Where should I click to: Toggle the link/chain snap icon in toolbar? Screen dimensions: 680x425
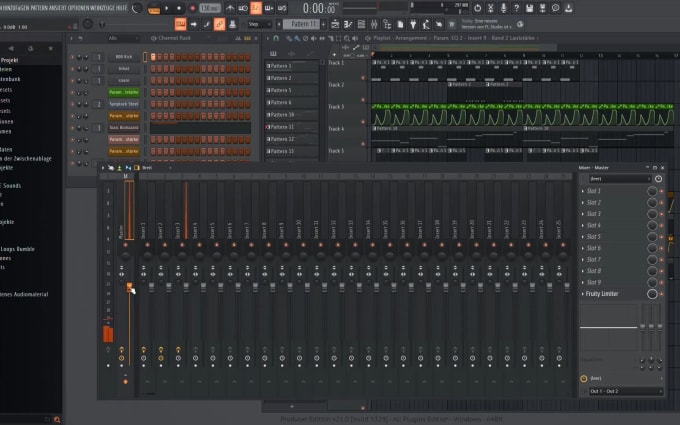219,24
